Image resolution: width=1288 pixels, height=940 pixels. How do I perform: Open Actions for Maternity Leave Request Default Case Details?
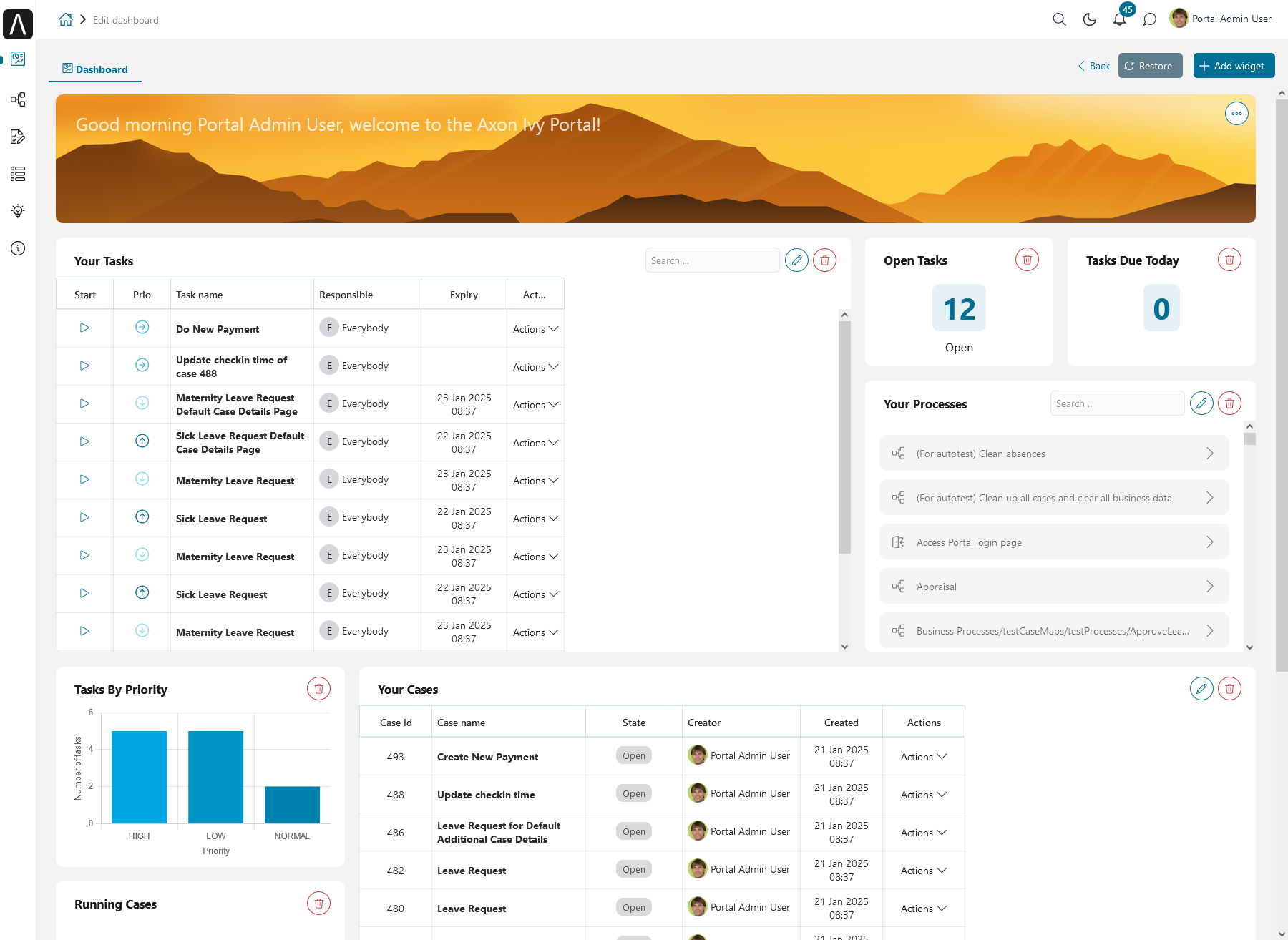[535, 405]
